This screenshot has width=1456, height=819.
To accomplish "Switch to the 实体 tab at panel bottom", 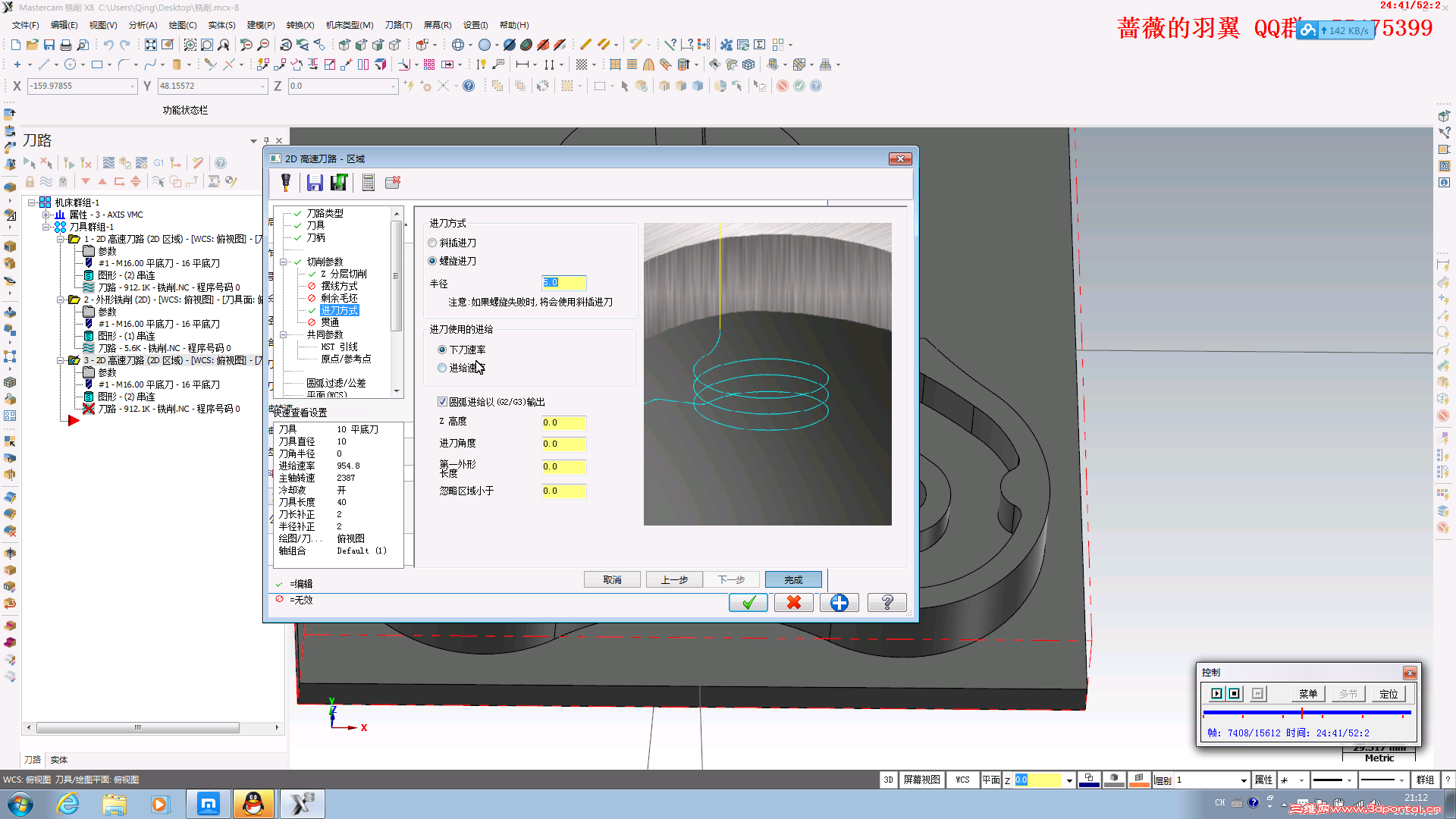I will (58, 760).
